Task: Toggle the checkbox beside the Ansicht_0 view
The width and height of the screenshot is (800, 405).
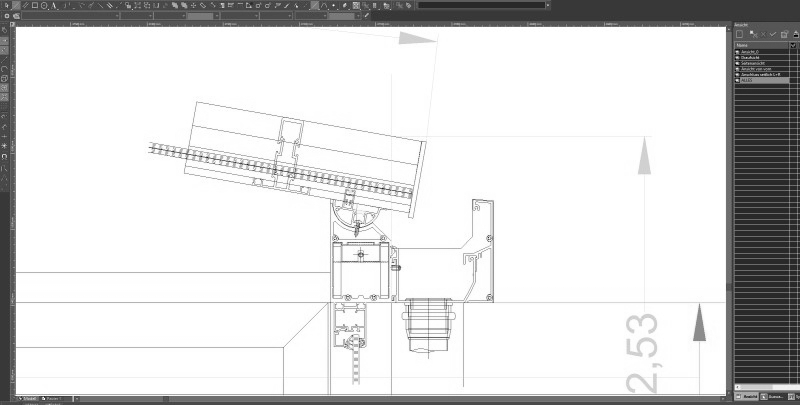Action: 793,52
